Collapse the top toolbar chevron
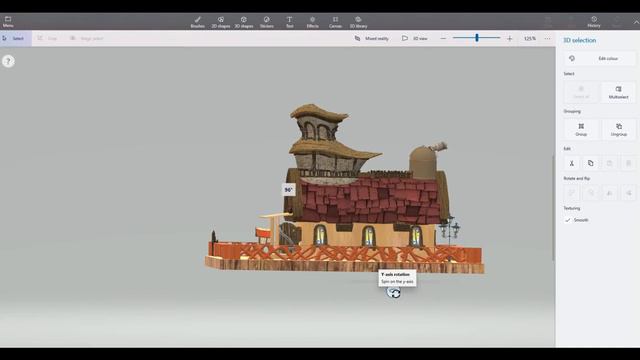640x360 pixels. point(636,23)
